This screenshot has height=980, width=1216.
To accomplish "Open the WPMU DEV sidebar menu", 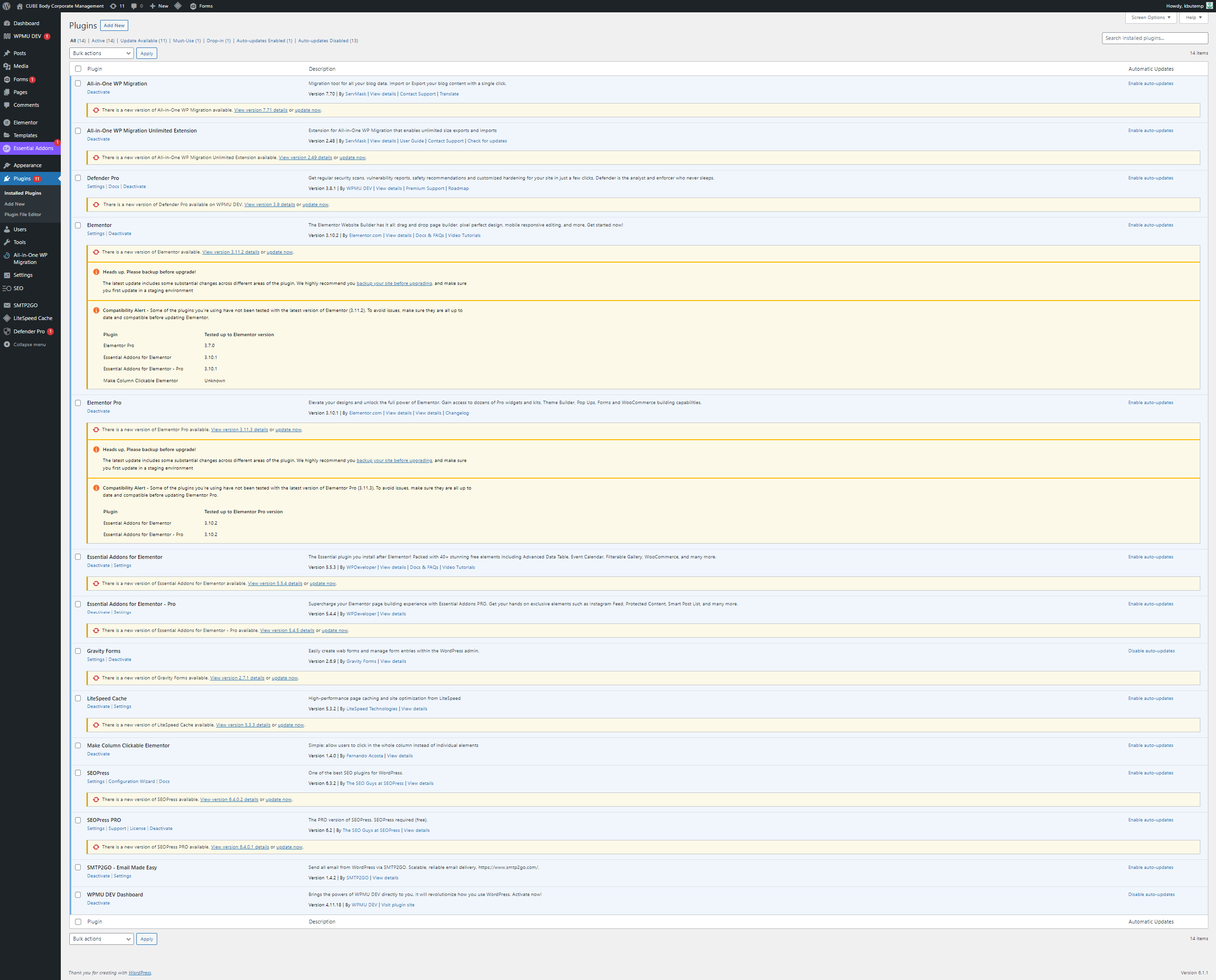I will coord(27,36).
